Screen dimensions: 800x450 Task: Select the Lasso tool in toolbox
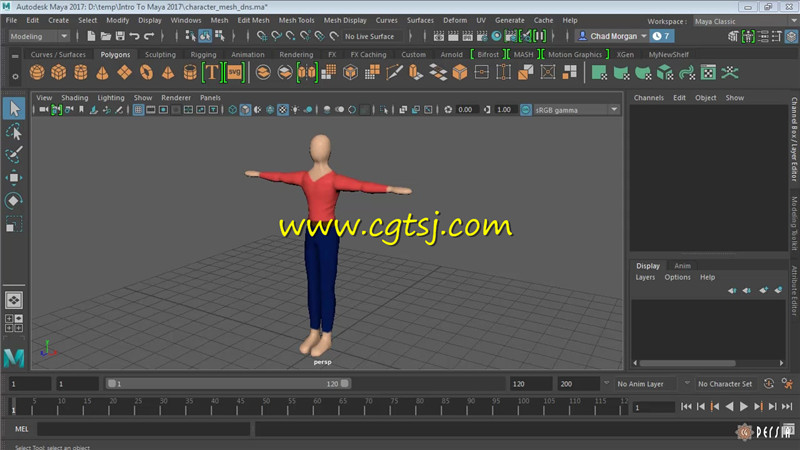(x=14, y=132)
